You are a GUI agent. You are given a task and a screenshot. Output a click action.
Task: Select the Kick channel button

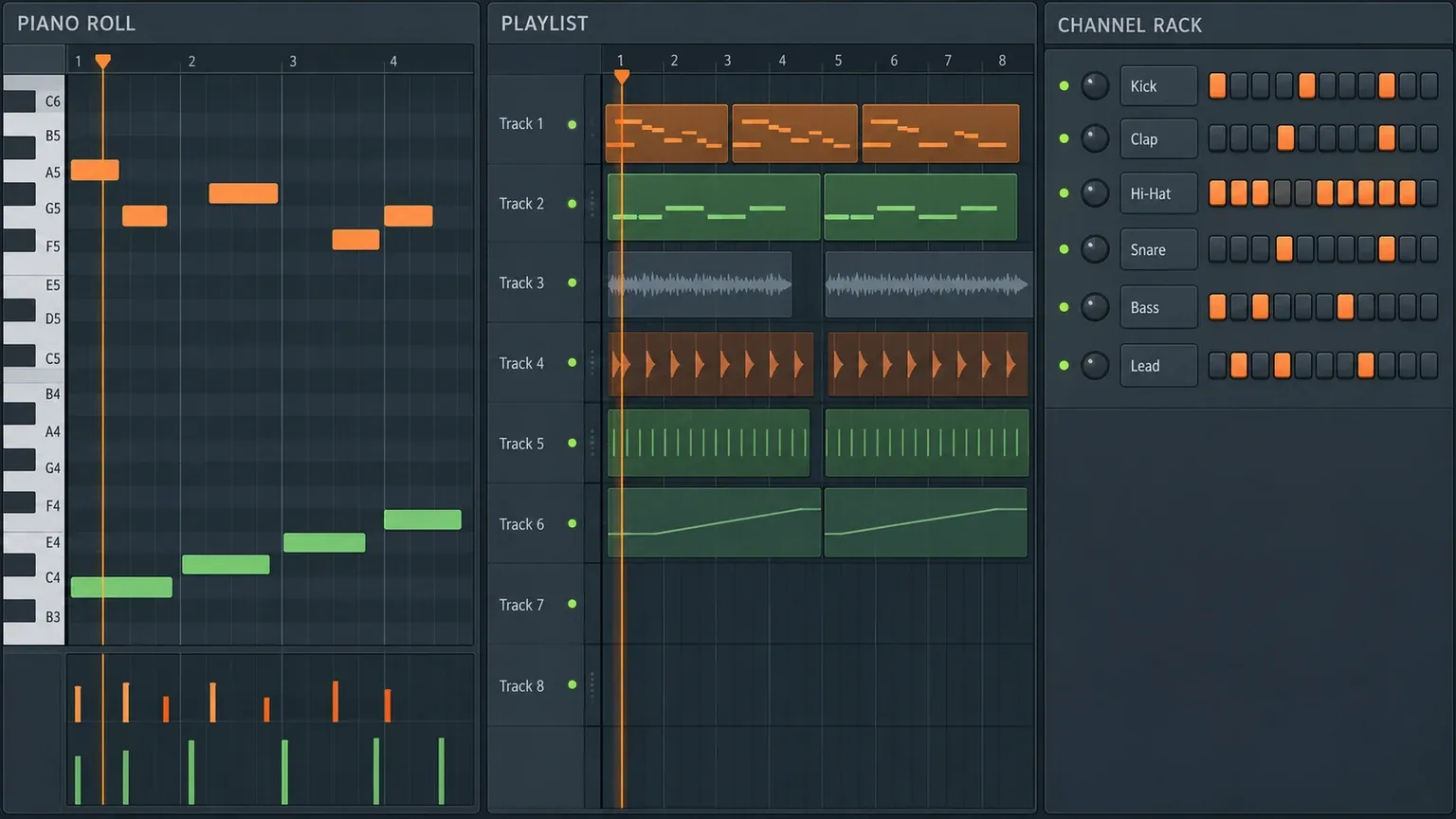pos(1158,85)
